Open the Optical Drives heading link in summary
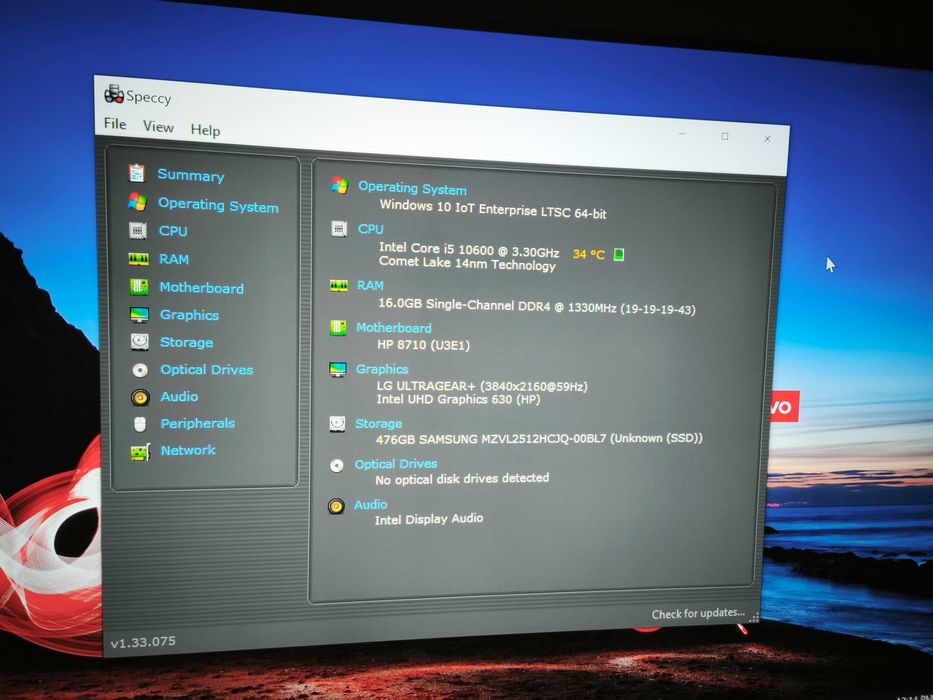Screen dimensions: 933x700 click(x=396, y=464)
